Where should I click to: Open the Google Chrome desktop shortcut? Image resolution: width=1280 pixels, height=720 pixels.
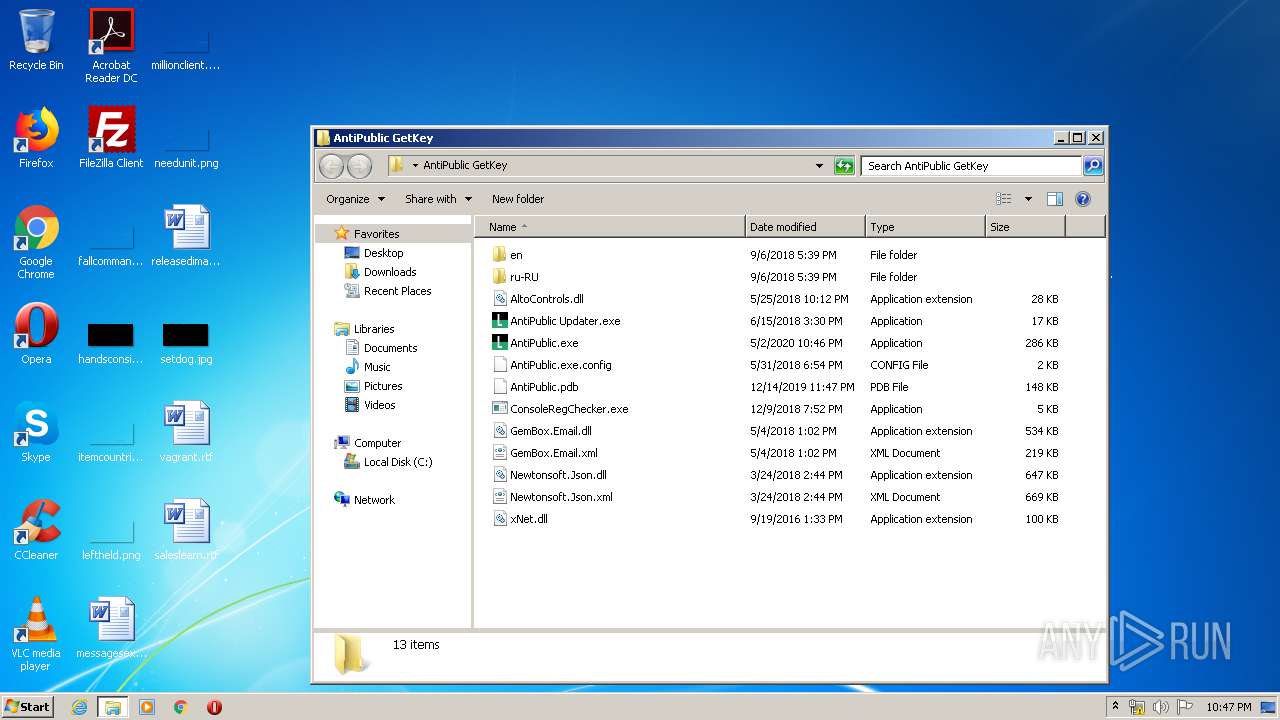click(36, 242)
